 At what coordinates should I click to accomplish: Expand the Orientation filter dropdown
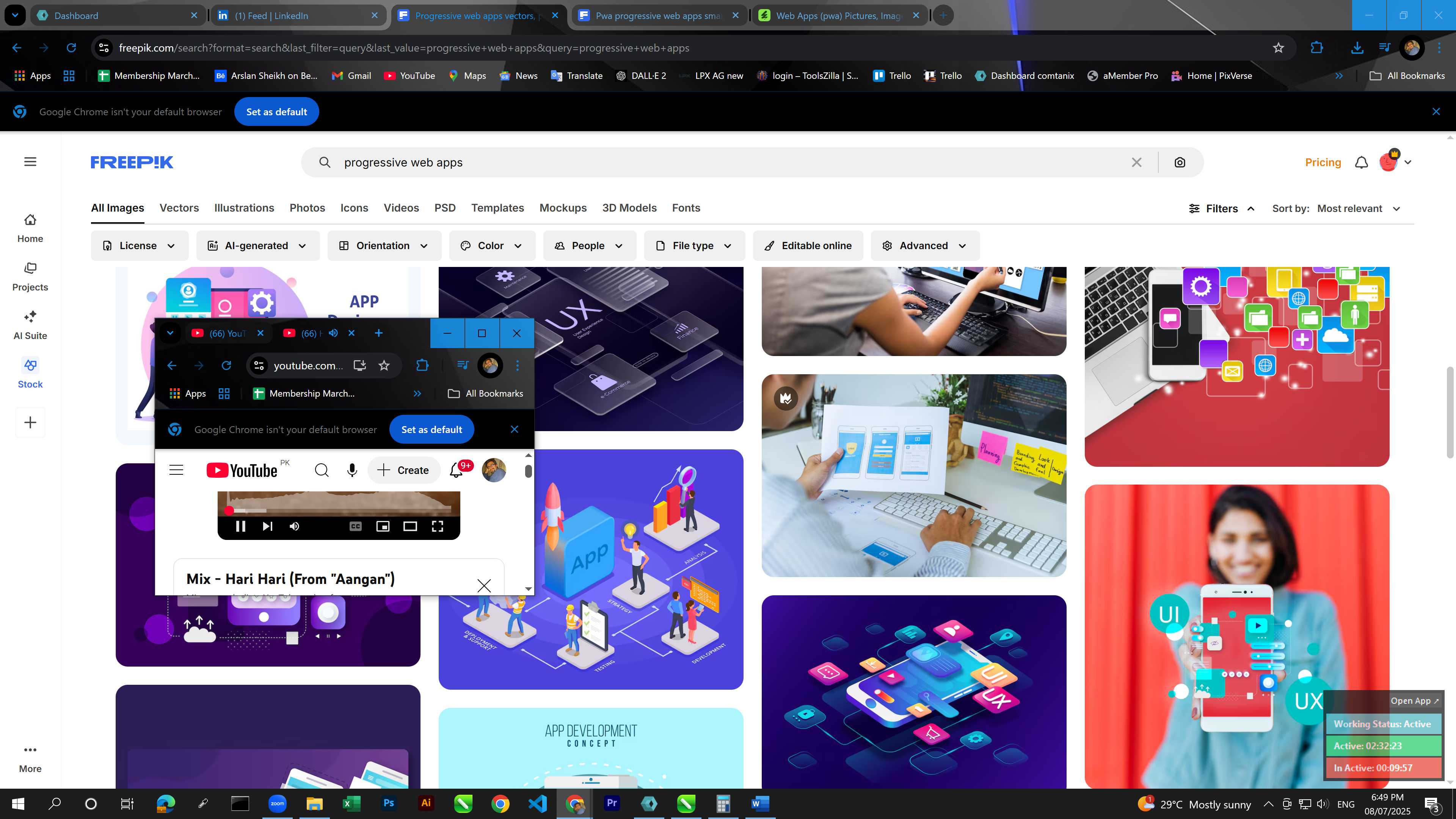(x=384, y=246)
